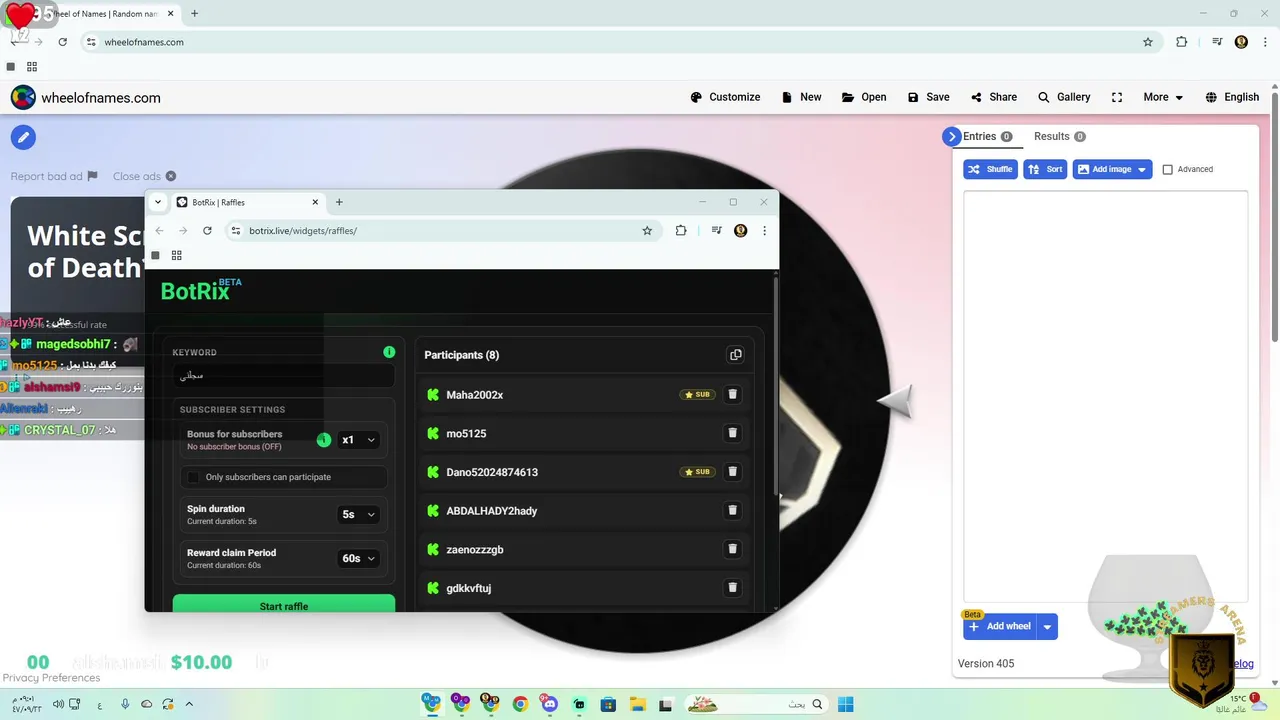Copy participants list icon
The width and height of the screenshot is (1280, 720).
736,355
